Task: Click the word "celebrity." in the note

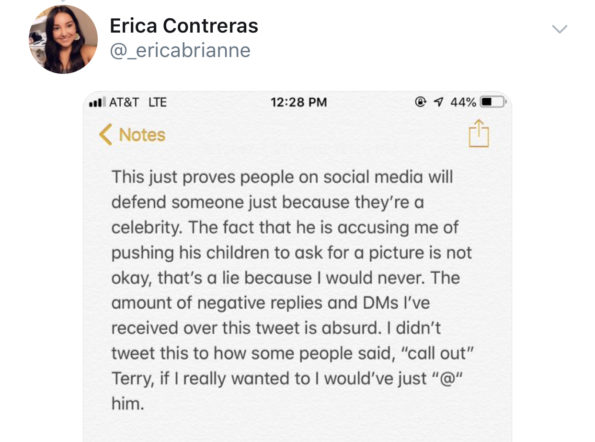Action: (x=147, y=228)
